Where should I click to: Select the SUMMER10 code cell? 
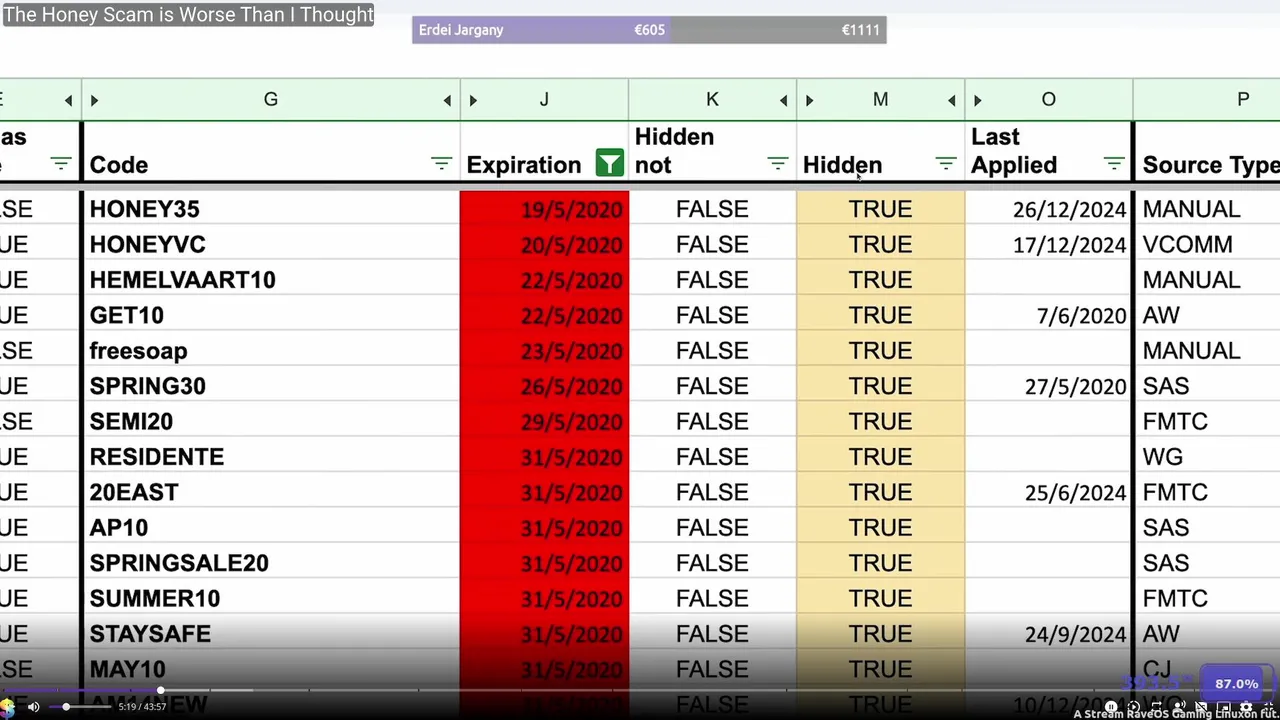click(x=270, y=599)
